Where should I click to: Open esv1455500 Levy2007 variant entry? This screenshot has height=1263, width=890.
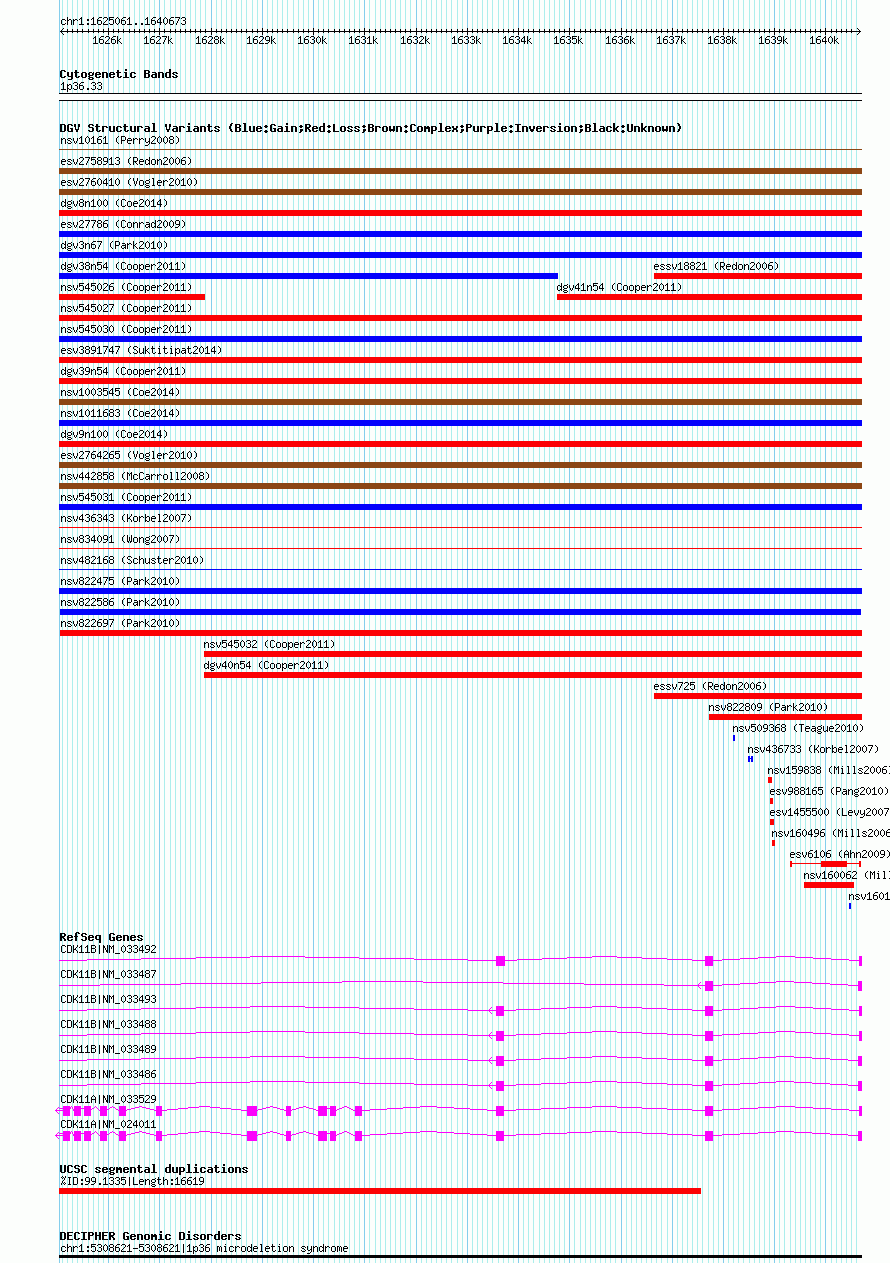(830, 812)
